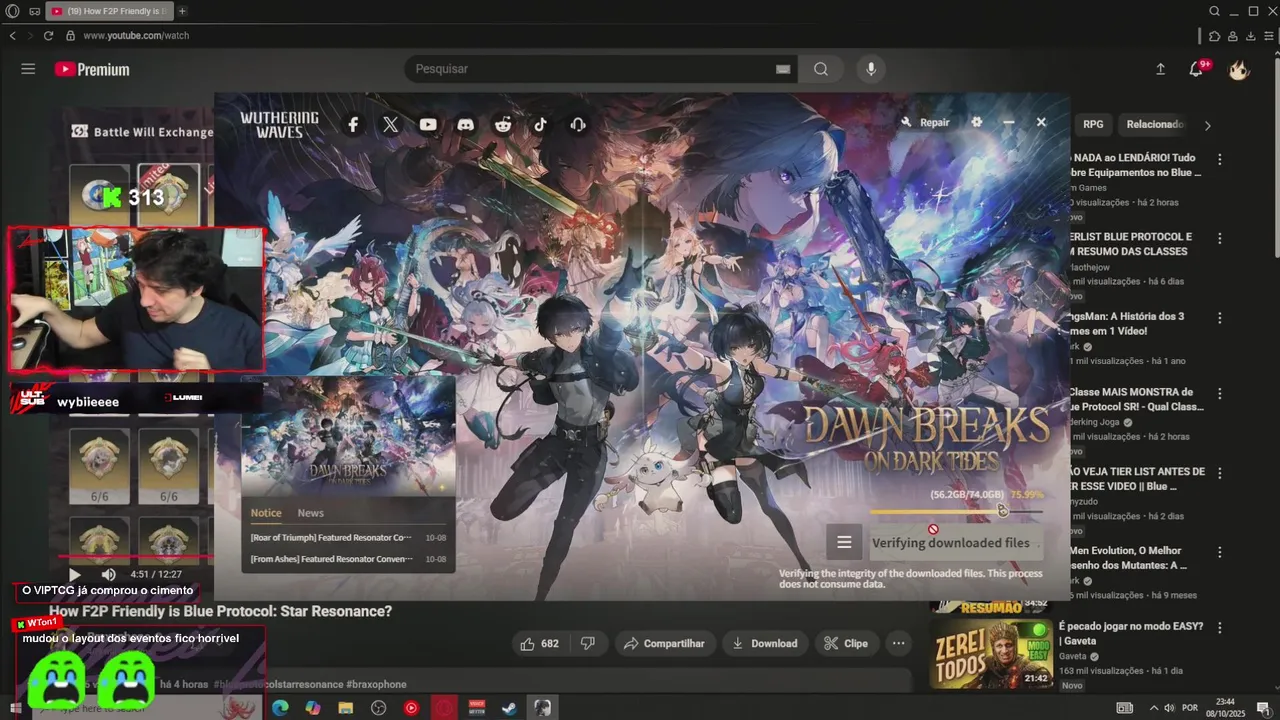Image resolution: width=1280 pixels, height=720 pixels.
Task: Start voice search with microphone icon
Action: pos(871,69)
